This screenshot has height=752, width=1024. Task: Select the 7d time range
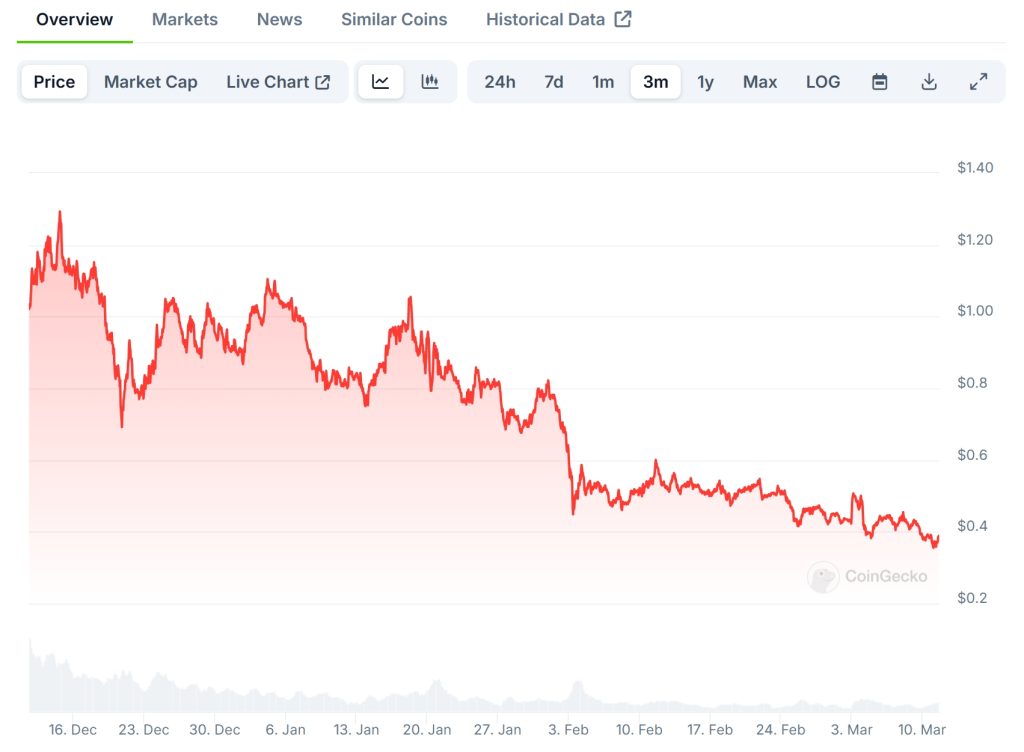[553, 82]
